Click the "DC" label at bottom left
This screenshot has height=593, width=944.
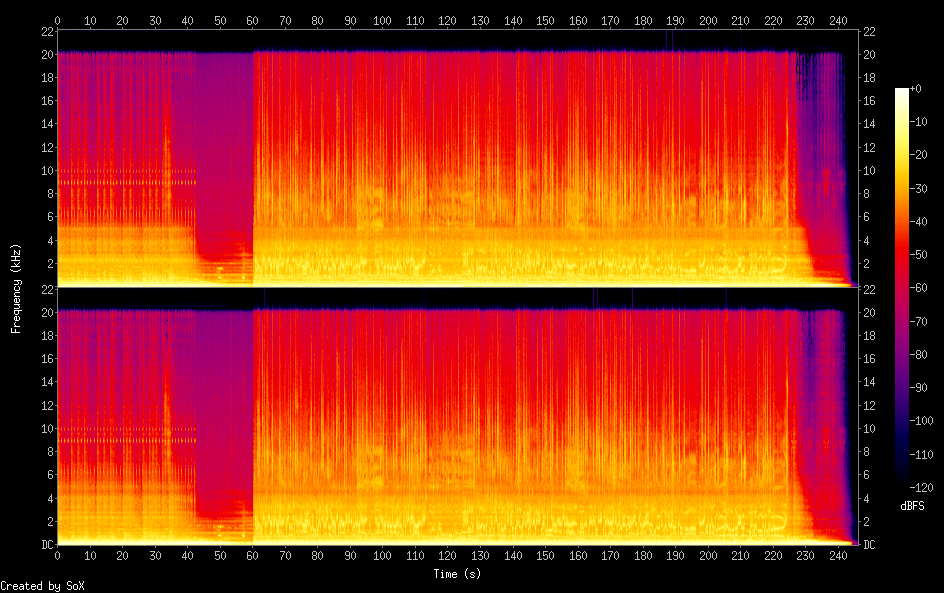[x=45, y=545]
